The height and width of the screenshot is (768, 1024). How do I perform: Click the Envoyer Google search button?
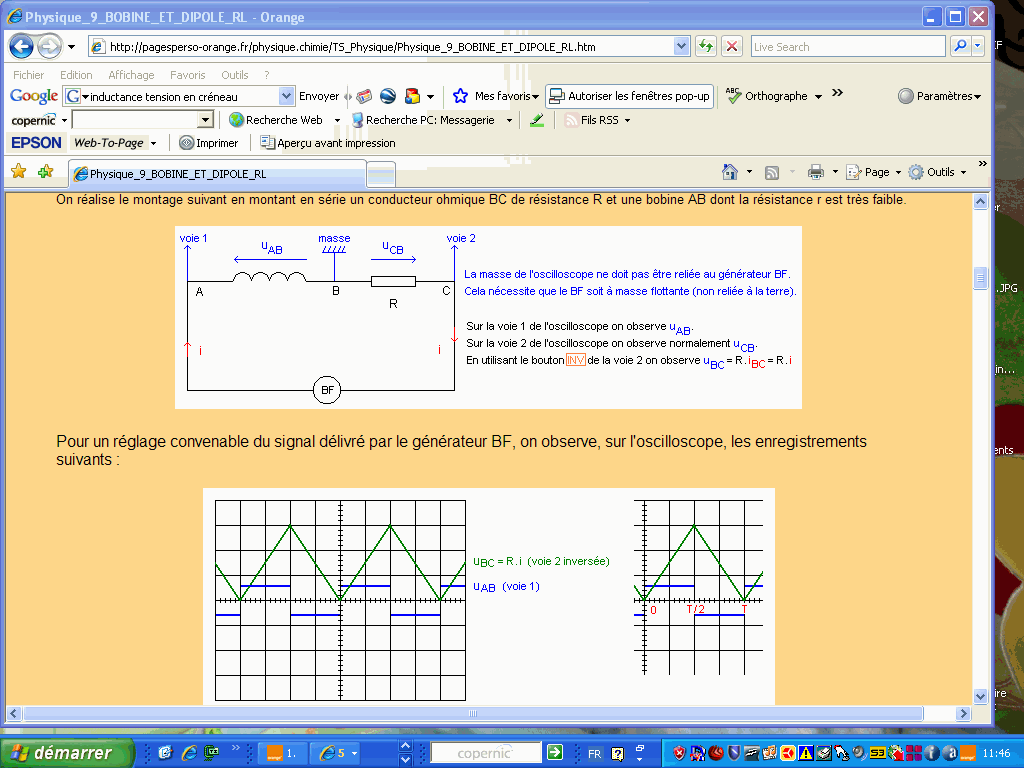[x=319, y=96]
